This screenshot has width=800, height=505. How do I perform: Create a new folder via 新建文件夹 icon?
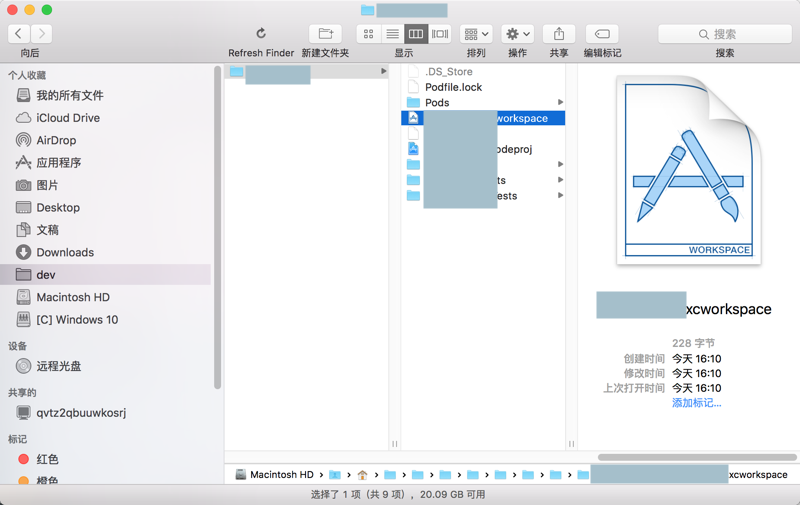point(326,34)
